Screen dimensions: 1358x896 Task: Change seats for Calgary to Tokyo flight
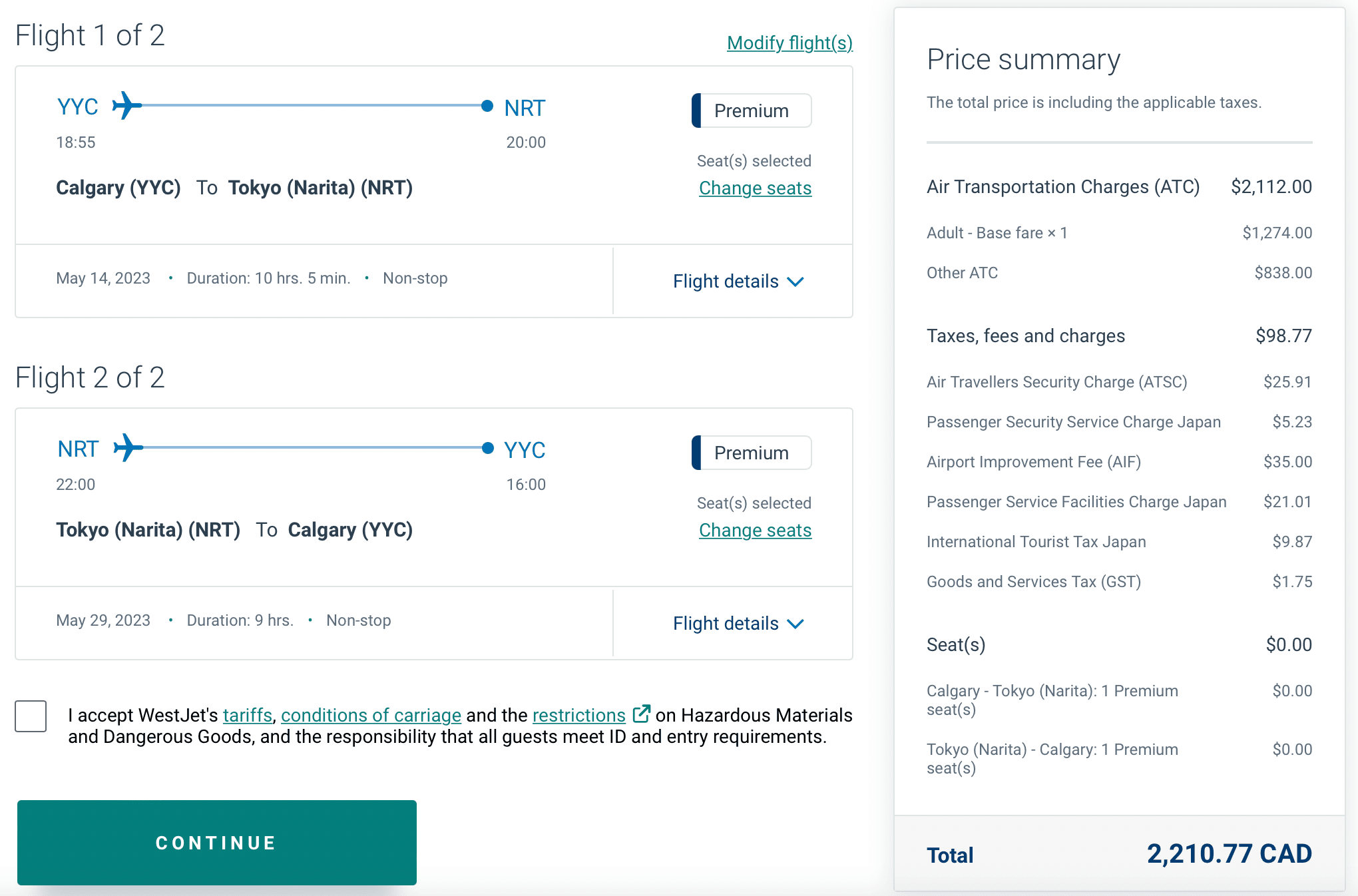tap(755, 188)
